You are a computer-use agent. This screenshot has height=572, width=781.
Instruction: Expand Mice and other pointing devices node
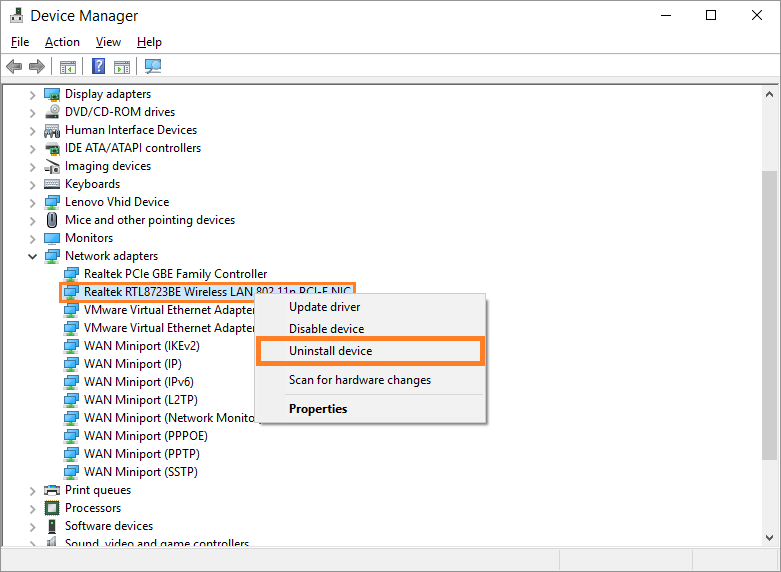(32, 220)
